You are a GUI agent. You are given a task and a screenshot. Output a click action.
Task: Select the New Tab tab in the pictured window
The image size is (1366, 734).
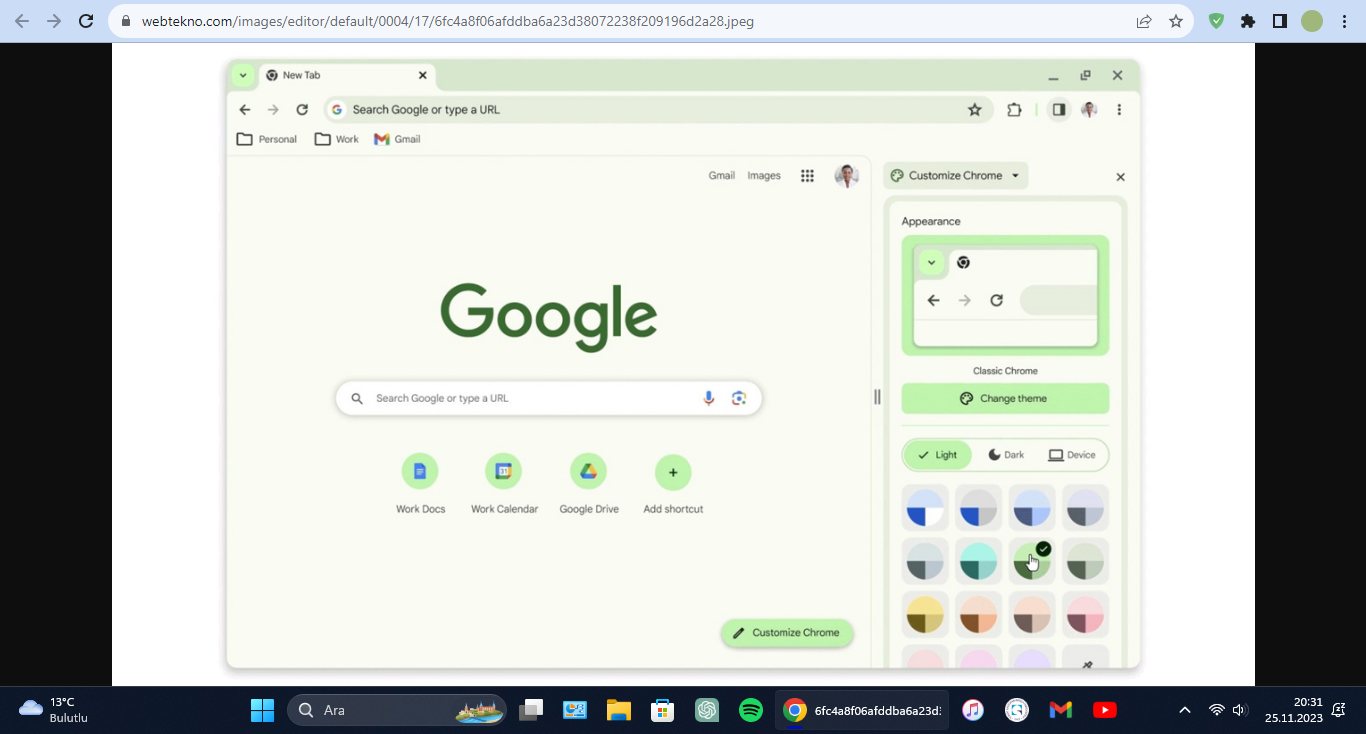[346, 75]
